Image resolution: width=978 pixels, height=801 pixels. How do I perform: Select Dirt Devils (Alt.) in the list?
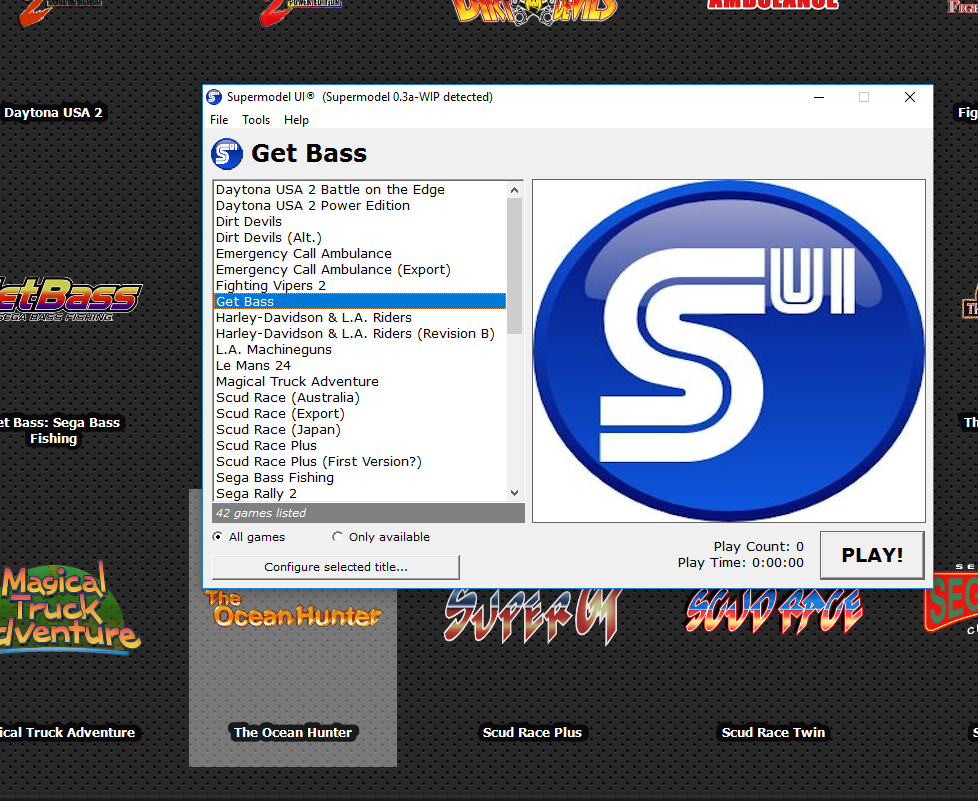pyautogui.click(x=360, y=238)
